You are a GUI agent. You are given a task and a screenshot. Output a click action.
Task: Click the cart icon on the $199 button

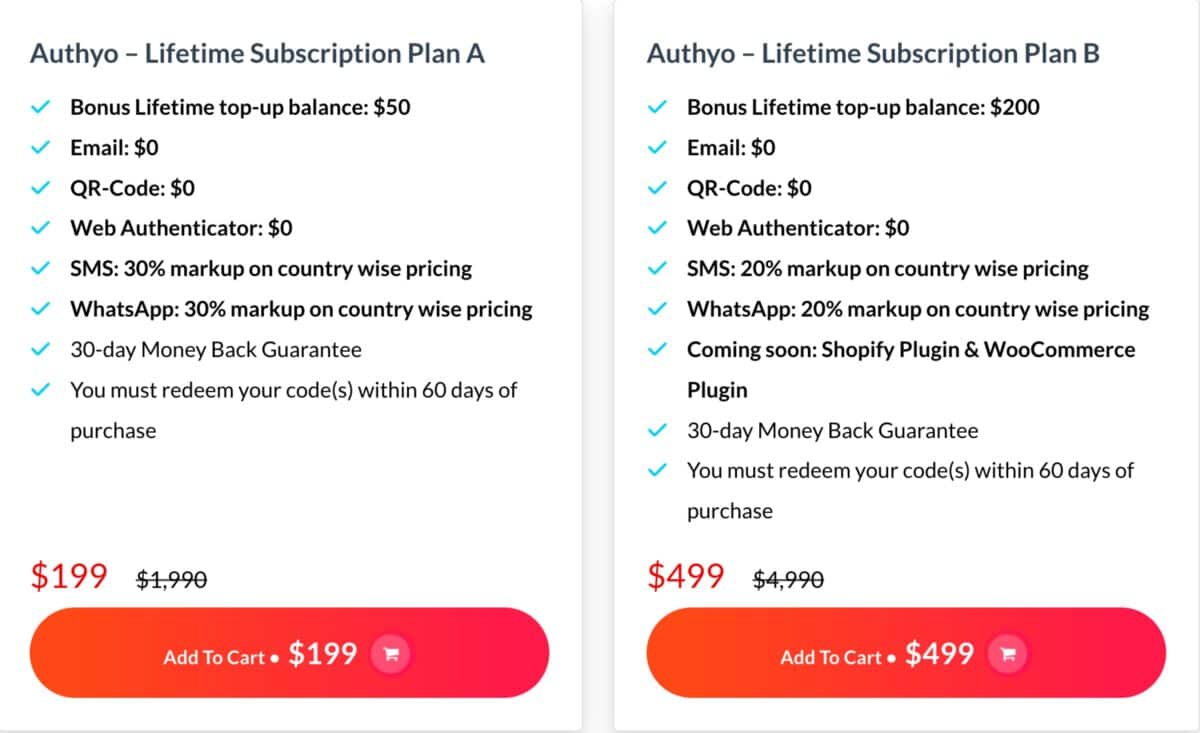click(x=391, y=654)
